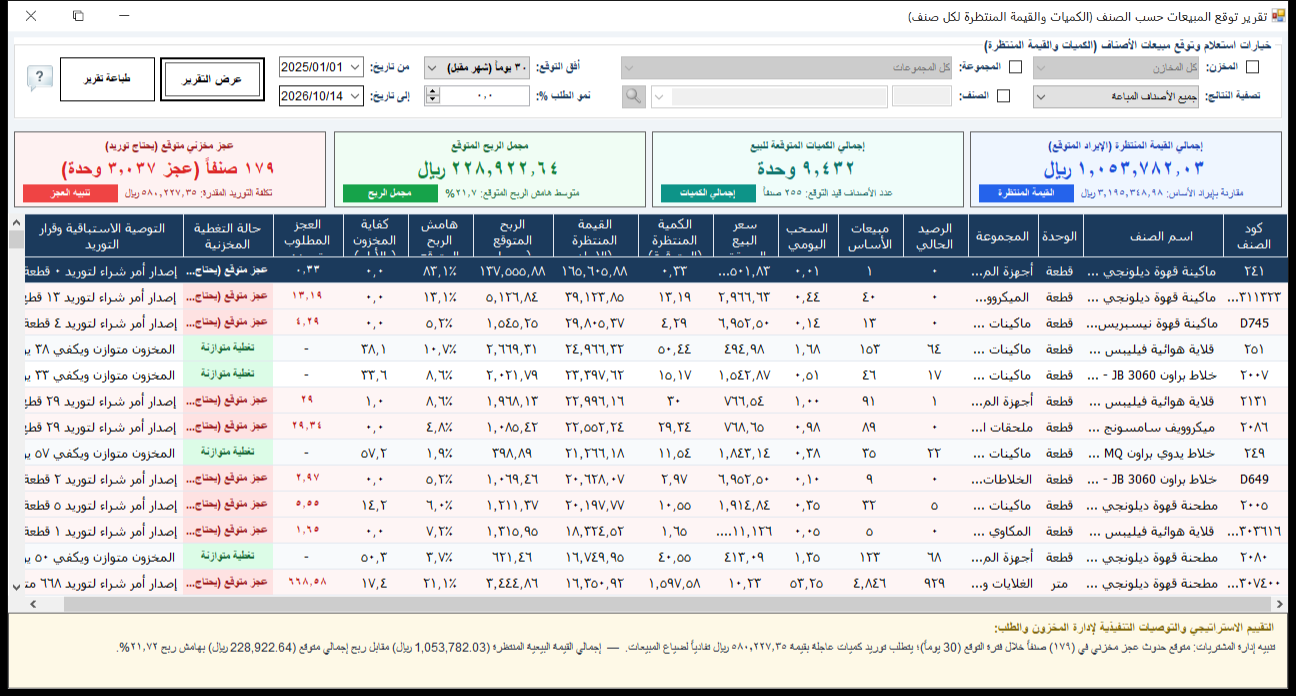Screen dimensions: 1296x696
Task: Sort by the مبيعات الأساس column header
Action: point(869,236)
